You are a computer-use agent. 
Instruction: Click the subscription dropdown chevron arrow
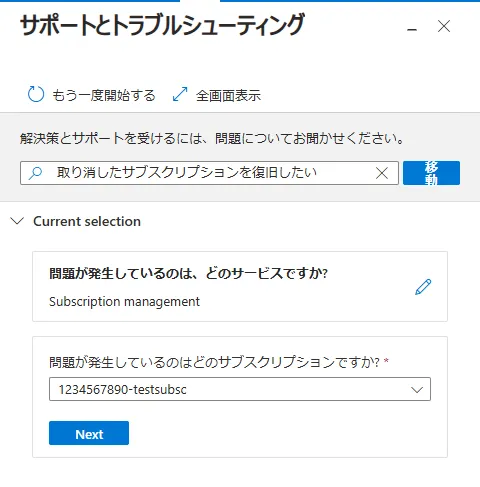[x=417, y=389]
